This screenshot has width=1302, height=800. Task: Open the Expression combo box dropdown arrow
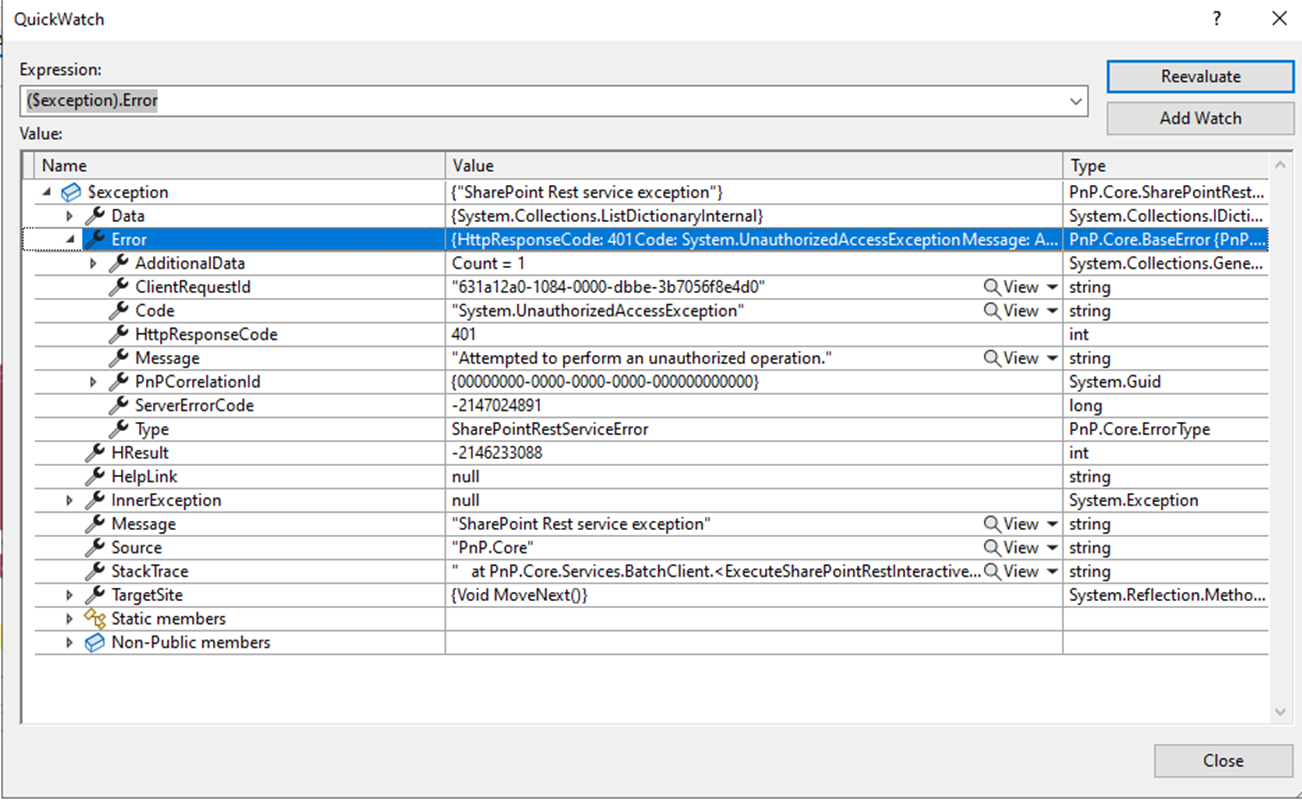[1077, 100]
